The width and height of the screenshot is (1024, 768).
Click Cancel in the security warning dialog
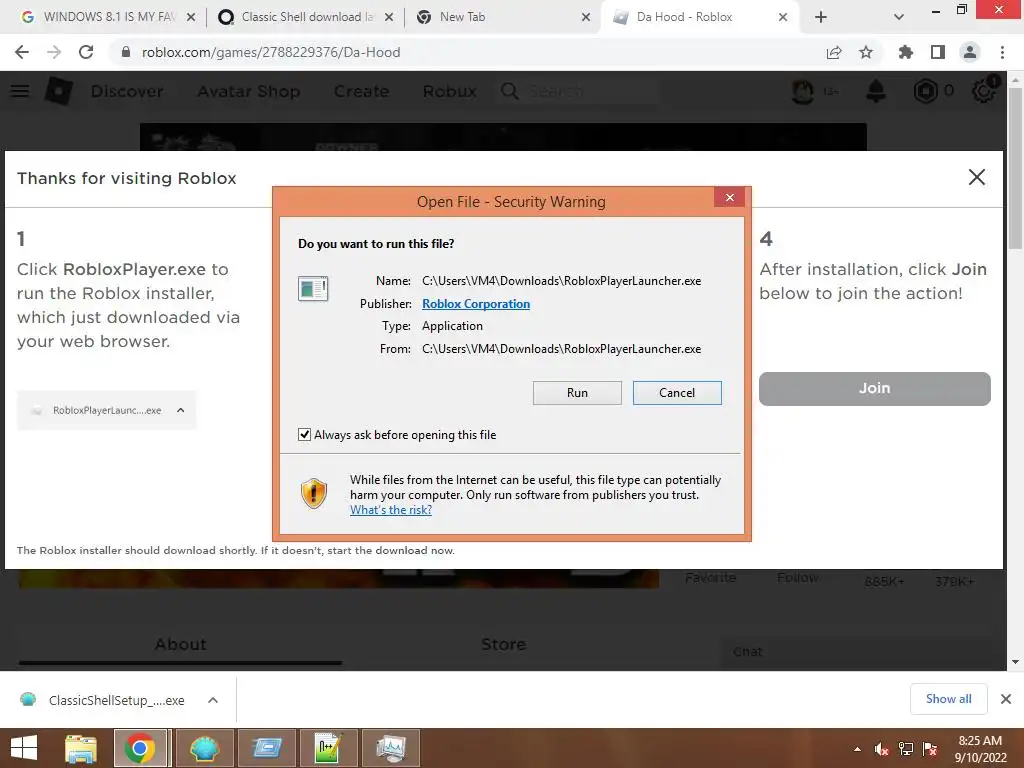coord(677,392)
